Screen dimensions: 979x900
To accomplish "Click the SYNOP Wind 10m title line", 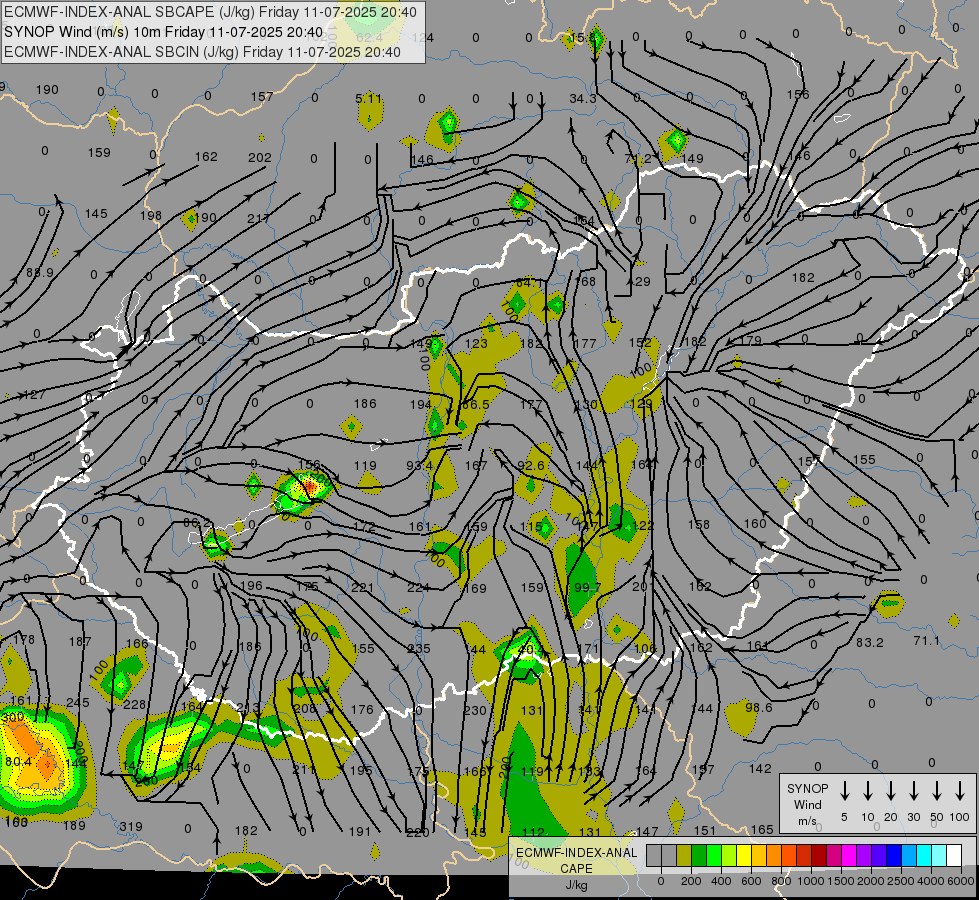I will pyautogui.click(x=164, y=32).
